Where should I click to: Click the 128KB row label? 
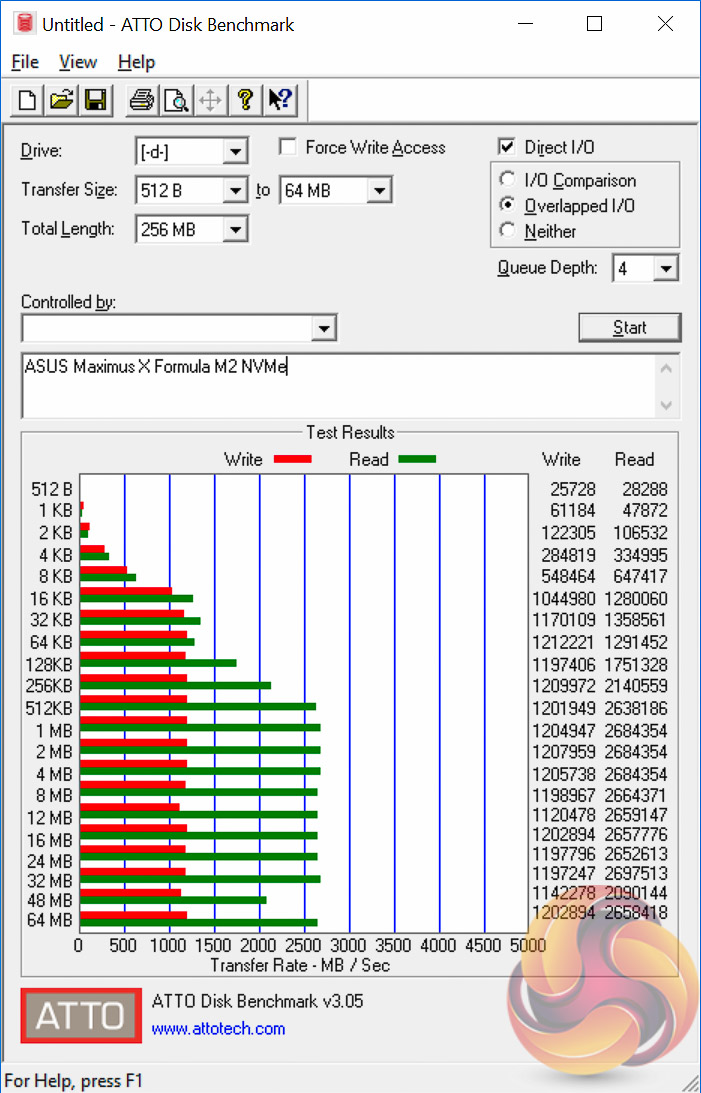49,665
